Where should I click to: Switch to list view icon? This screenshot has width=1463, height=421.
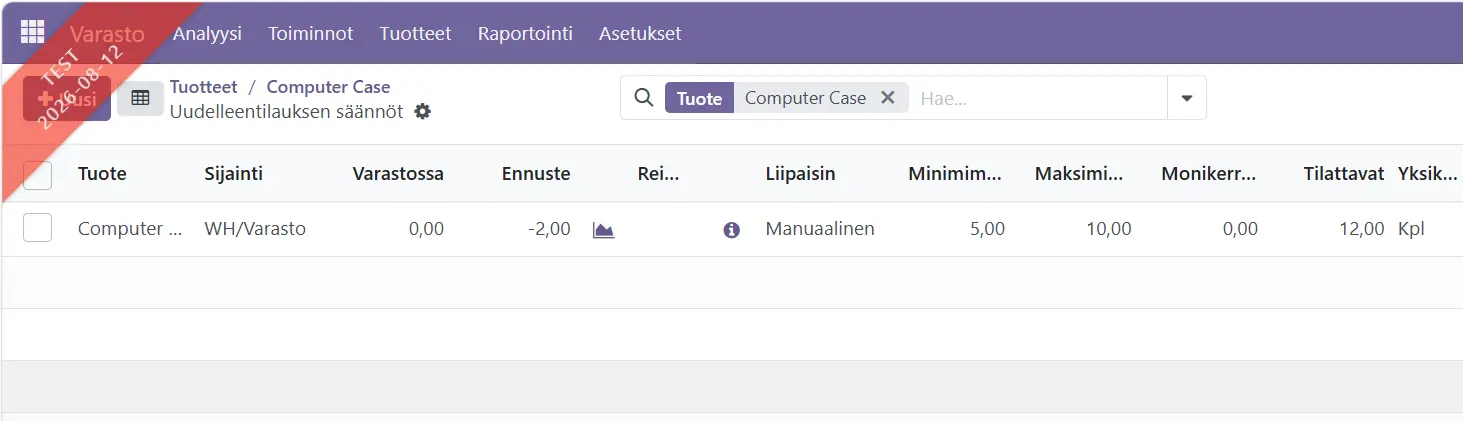(140, 98)
